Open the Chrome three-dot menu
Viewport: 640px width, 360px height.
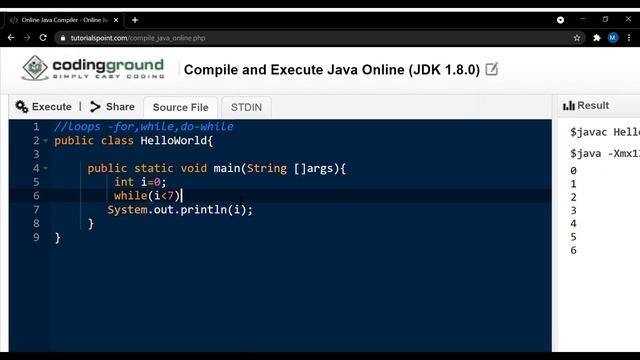point(629,38)
